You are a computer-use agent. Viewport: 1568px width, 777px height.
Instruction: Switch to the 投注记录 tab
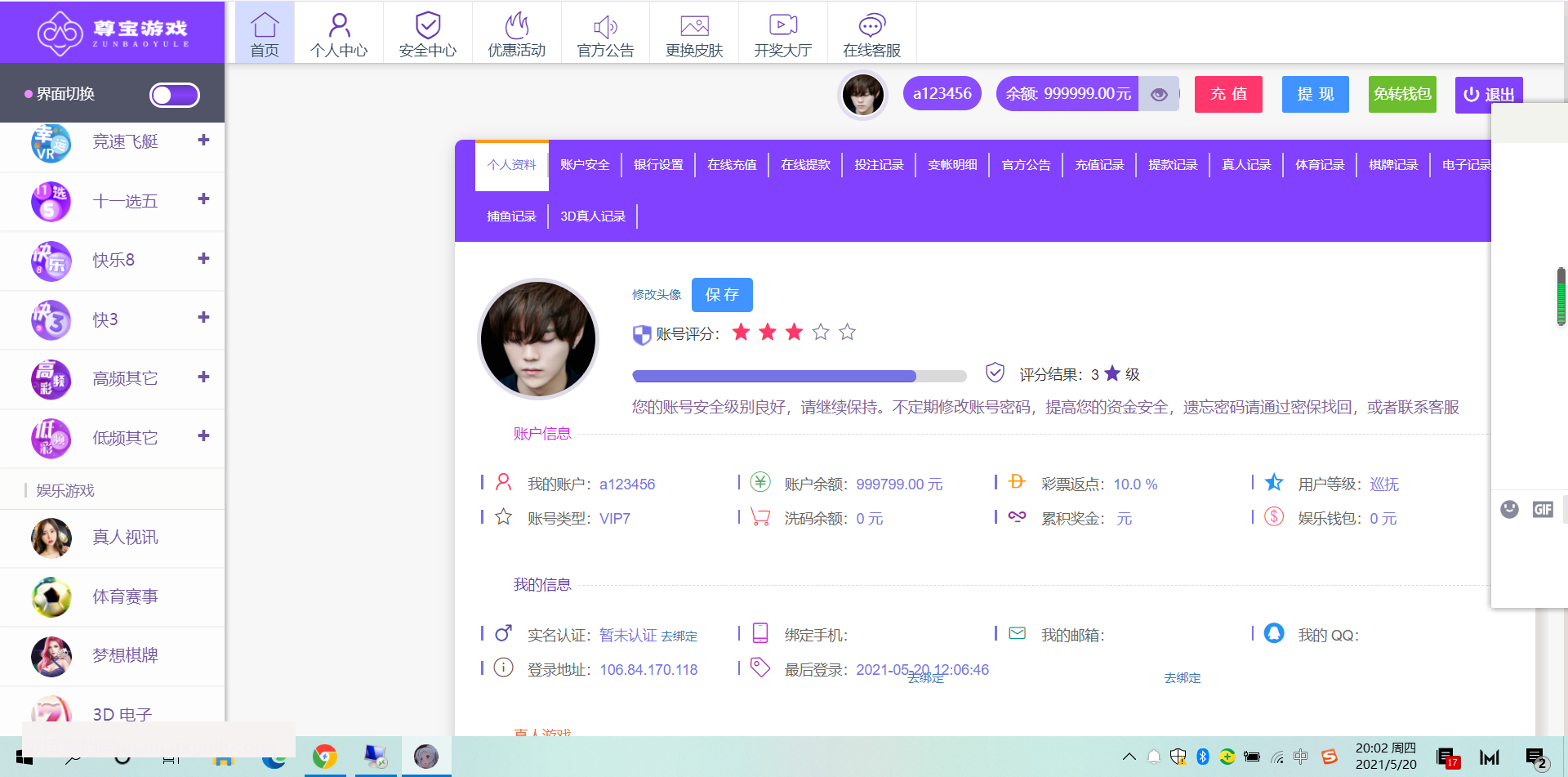point(879,165)
